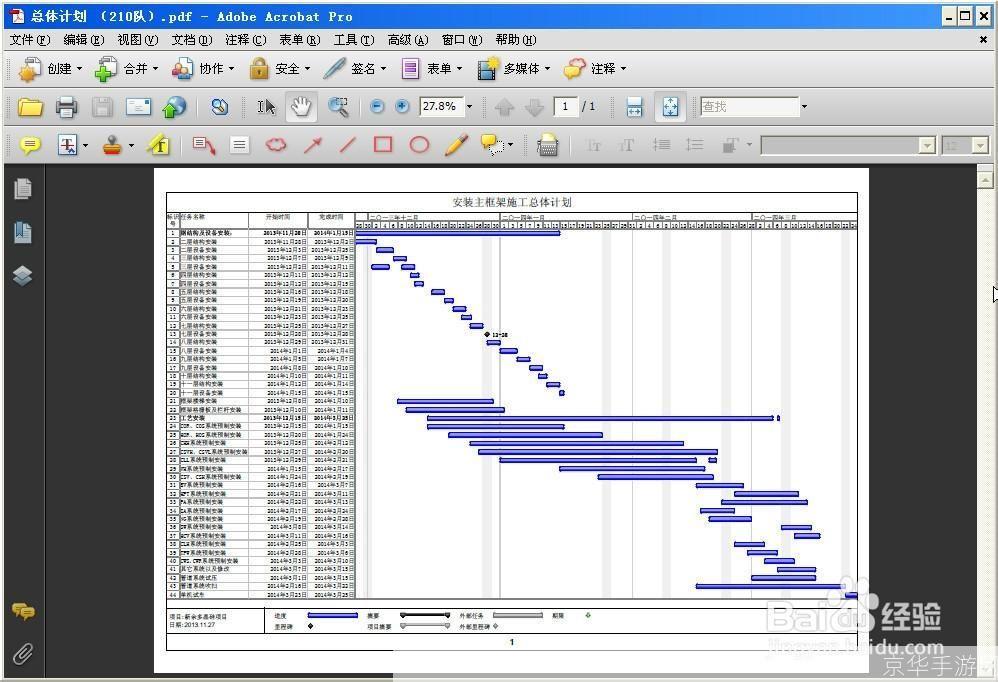Open the 文件 (File) menu
The width and height of the screenshot is (998, 682).
[x=29, y=39]
